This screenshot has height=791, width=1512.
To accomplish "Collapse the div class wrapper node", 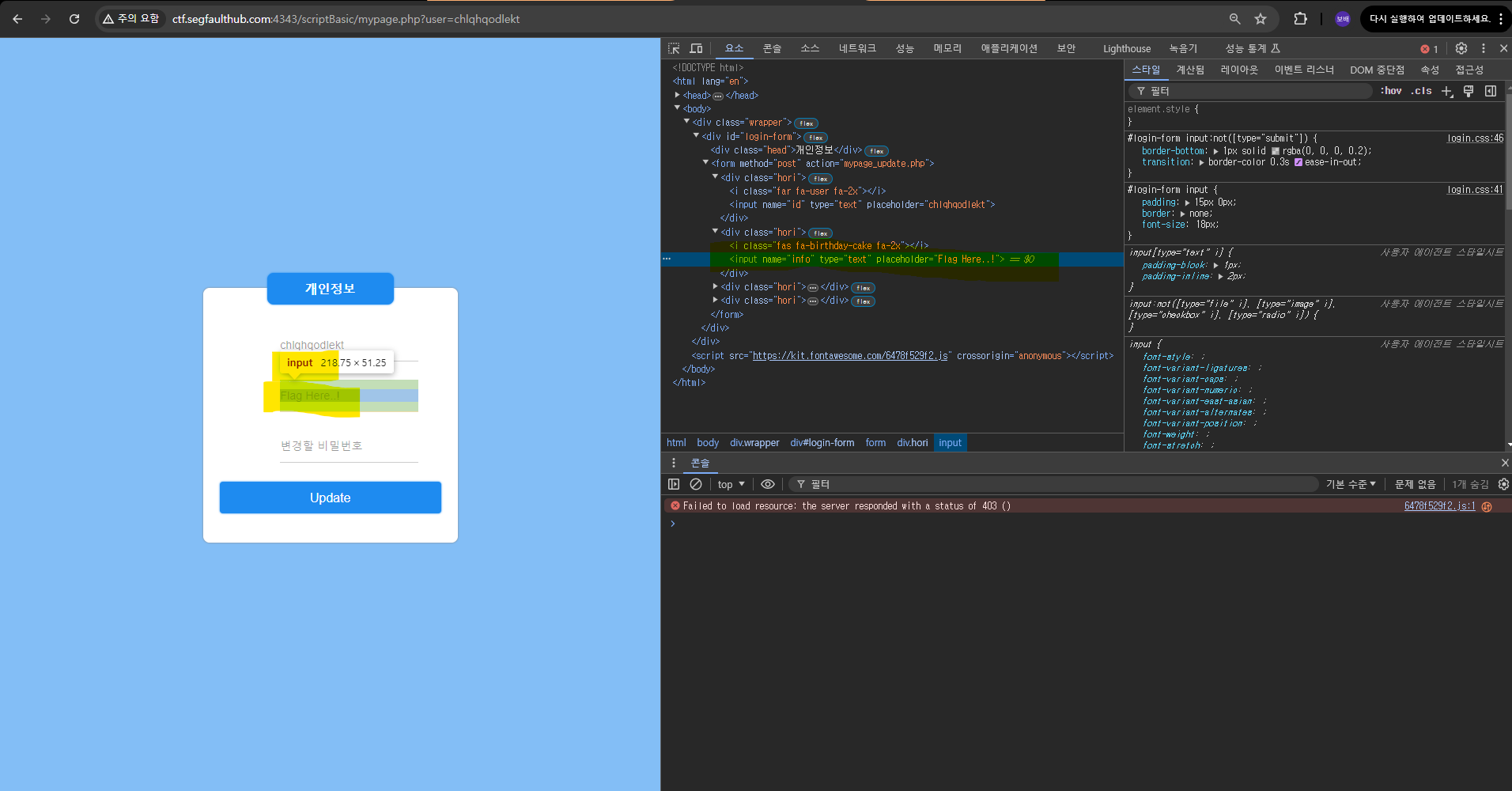I will point(686,122).
